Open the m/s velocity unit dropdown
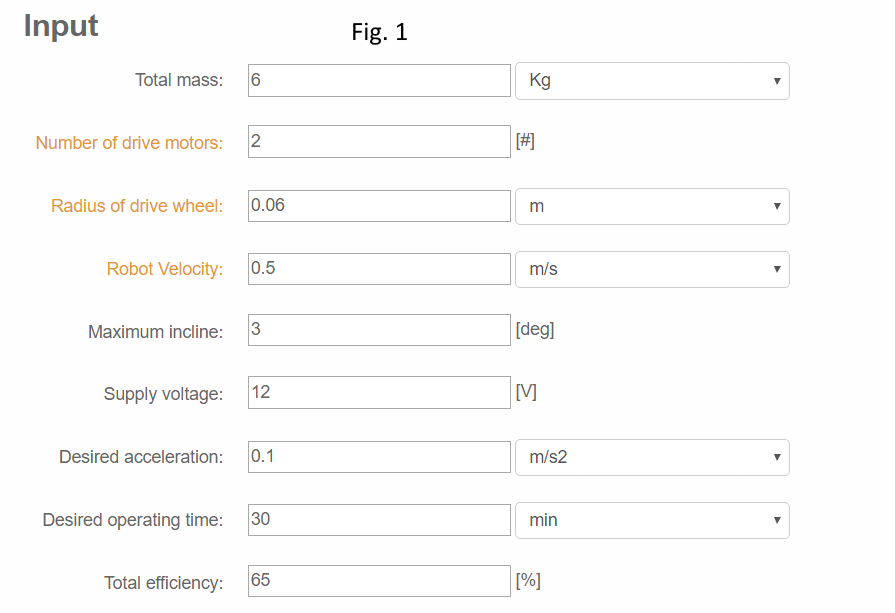Image resolution: width=895 pixels, height=613 pixels. tap(652, 269)
